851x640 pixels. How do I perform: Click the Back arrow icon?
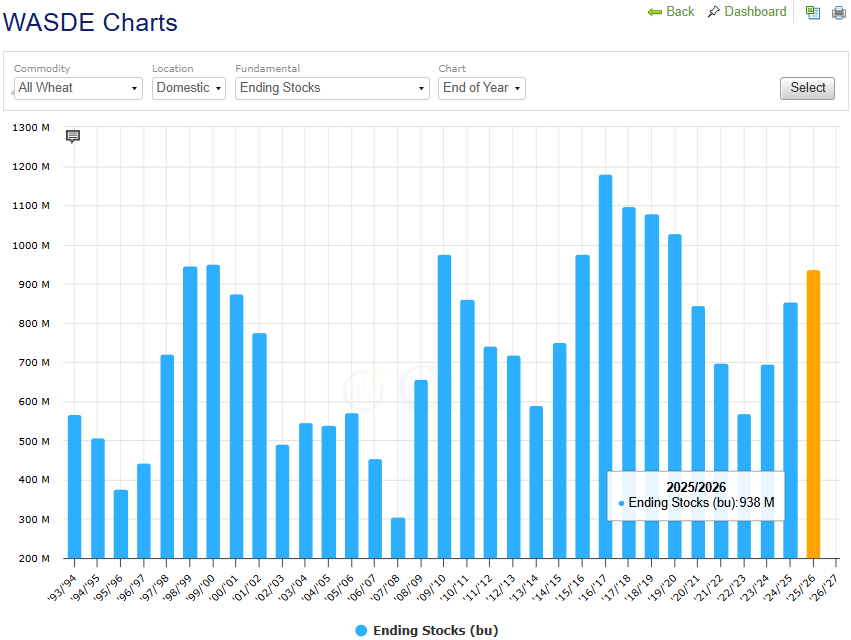(655, 12)
